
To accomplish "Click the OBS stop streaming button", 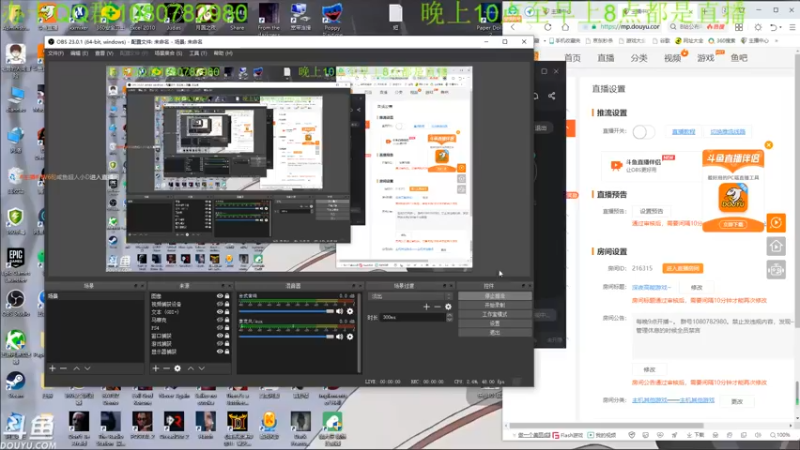I will (494, 296).
